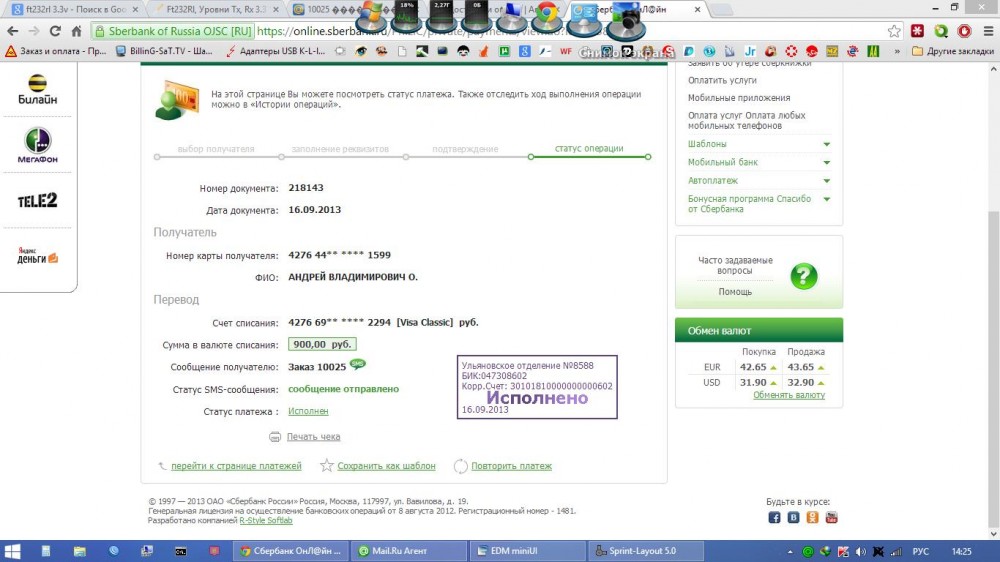The width and height of the screenshot is (1000, 562).
Task: Open Sberbank Facebook page icon
Action: click(774, 517)
